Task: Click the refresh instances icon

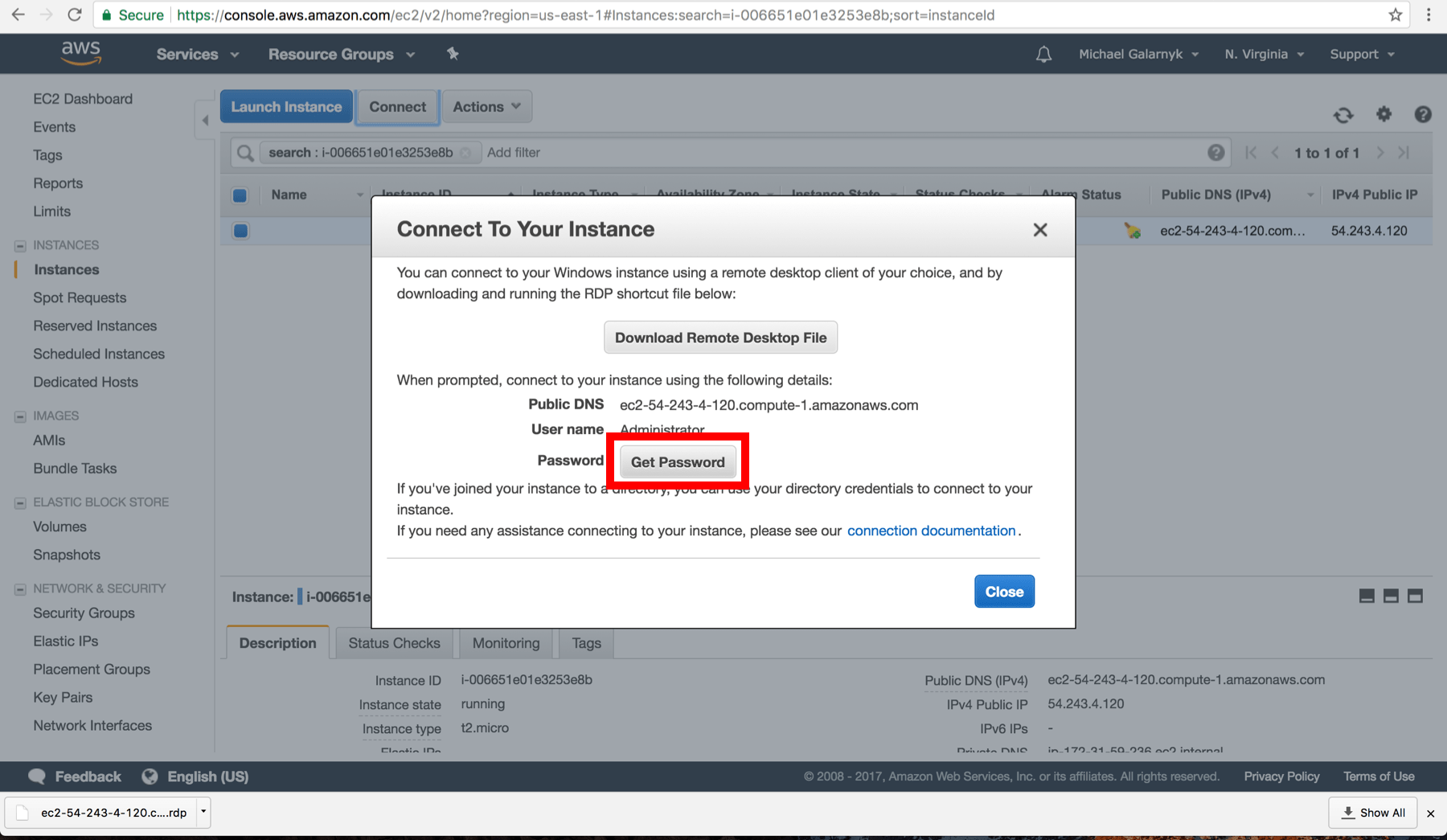Action: click(x=1343, y=115)
